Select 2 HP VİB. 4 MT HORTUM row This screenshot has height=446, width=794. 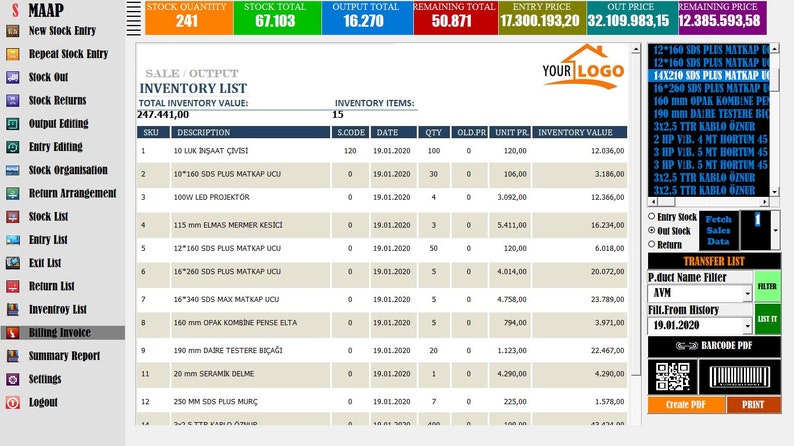708,139
